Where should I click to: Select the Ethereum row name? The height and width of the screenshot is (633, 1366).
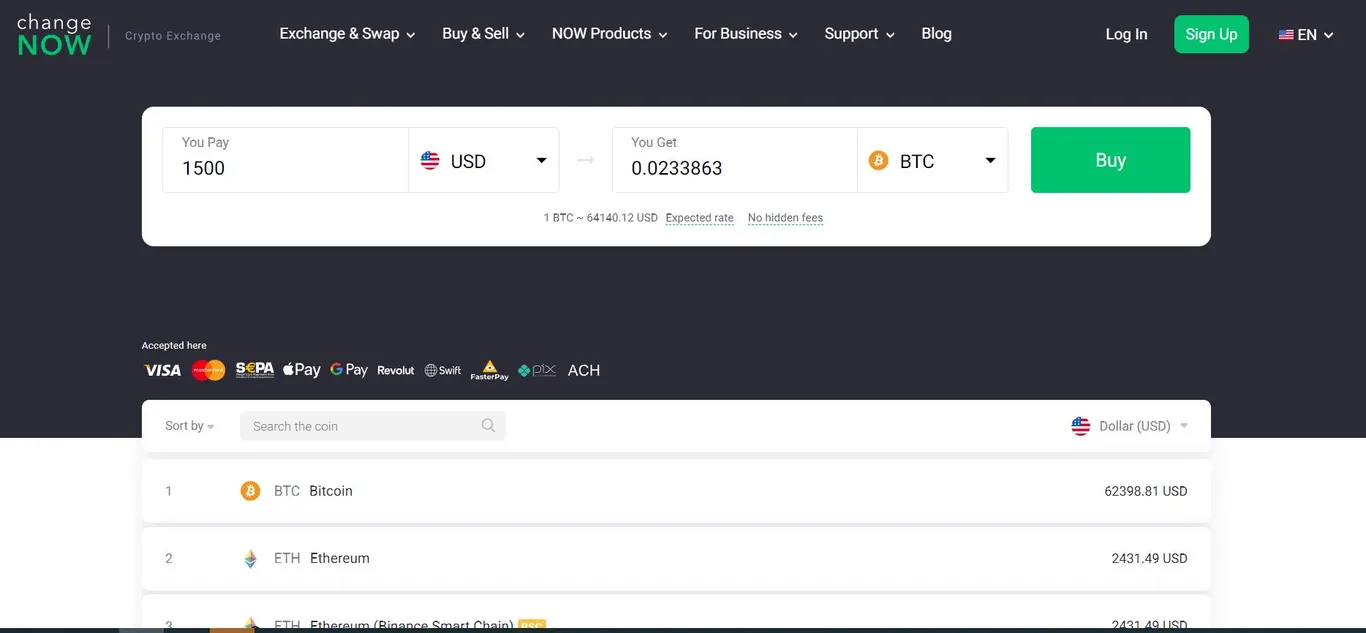(340, 558)
